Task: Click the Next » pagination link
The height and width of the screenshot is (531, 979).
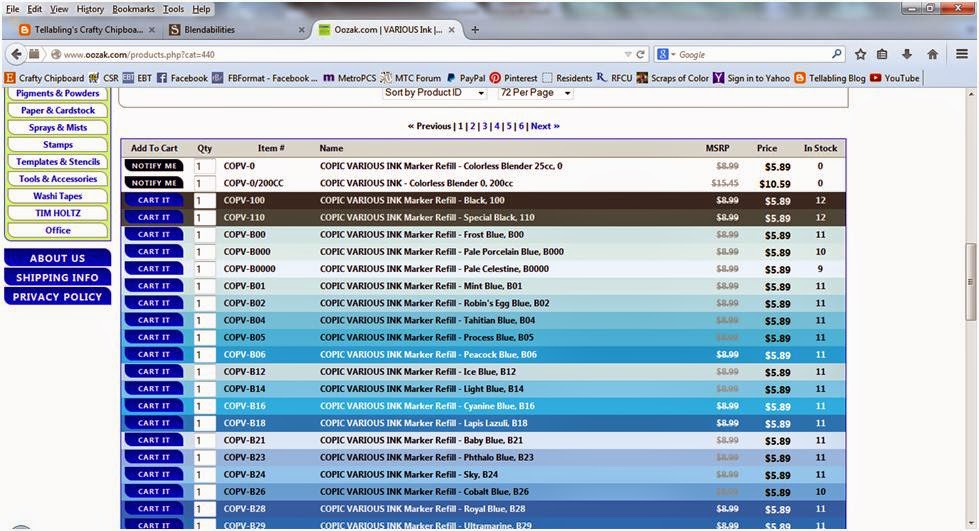Action: pos(545,126)
